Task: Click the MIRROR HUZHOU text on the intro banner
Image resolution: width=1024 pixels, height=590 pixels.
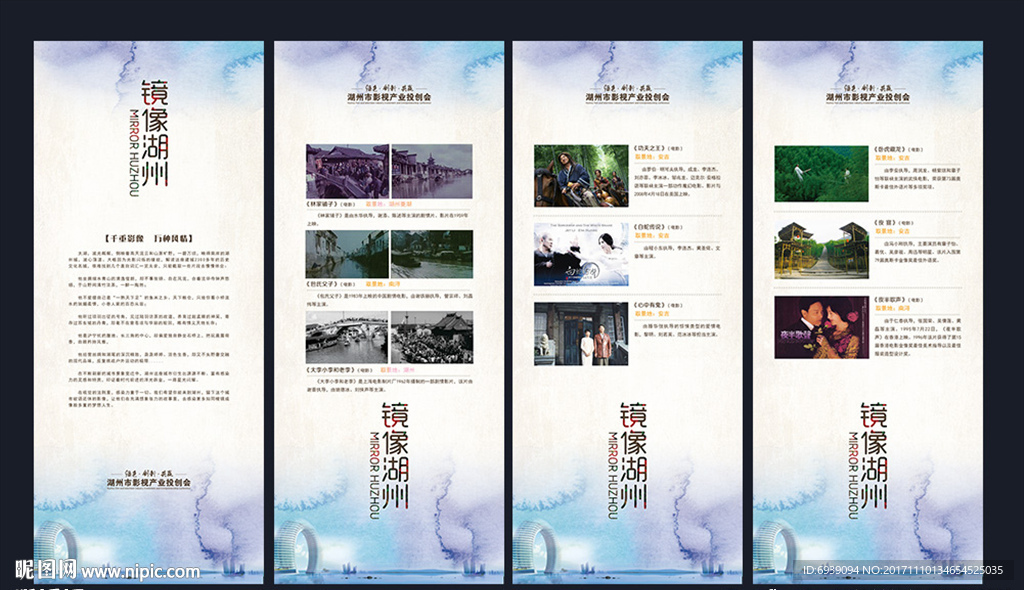Action: click(134, 152)
